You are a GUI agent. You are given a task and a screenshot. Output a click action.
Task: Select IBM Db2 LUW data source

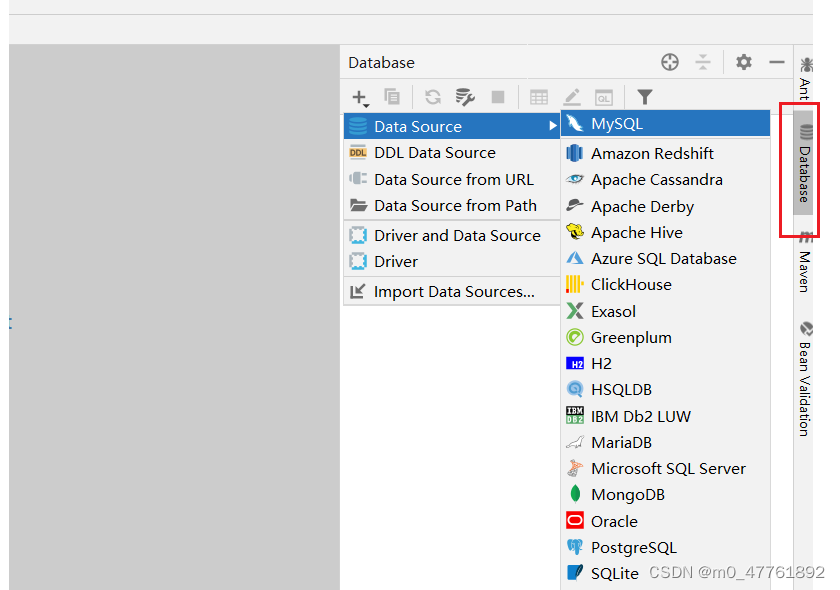pos(665,416)
